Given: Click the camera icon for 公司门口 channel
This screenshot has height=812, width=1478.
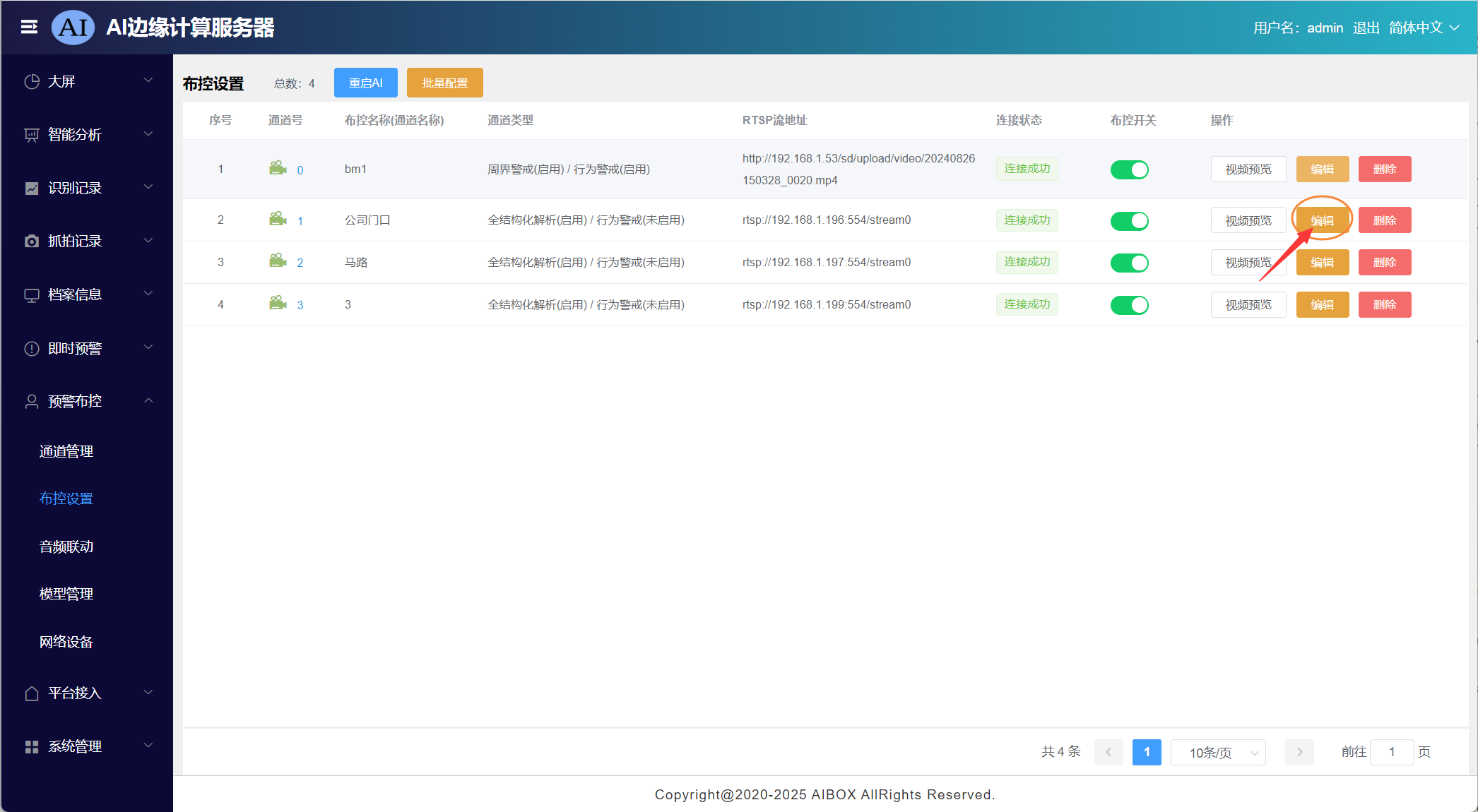Looking at the screenshot, I should tap(278, 219).
